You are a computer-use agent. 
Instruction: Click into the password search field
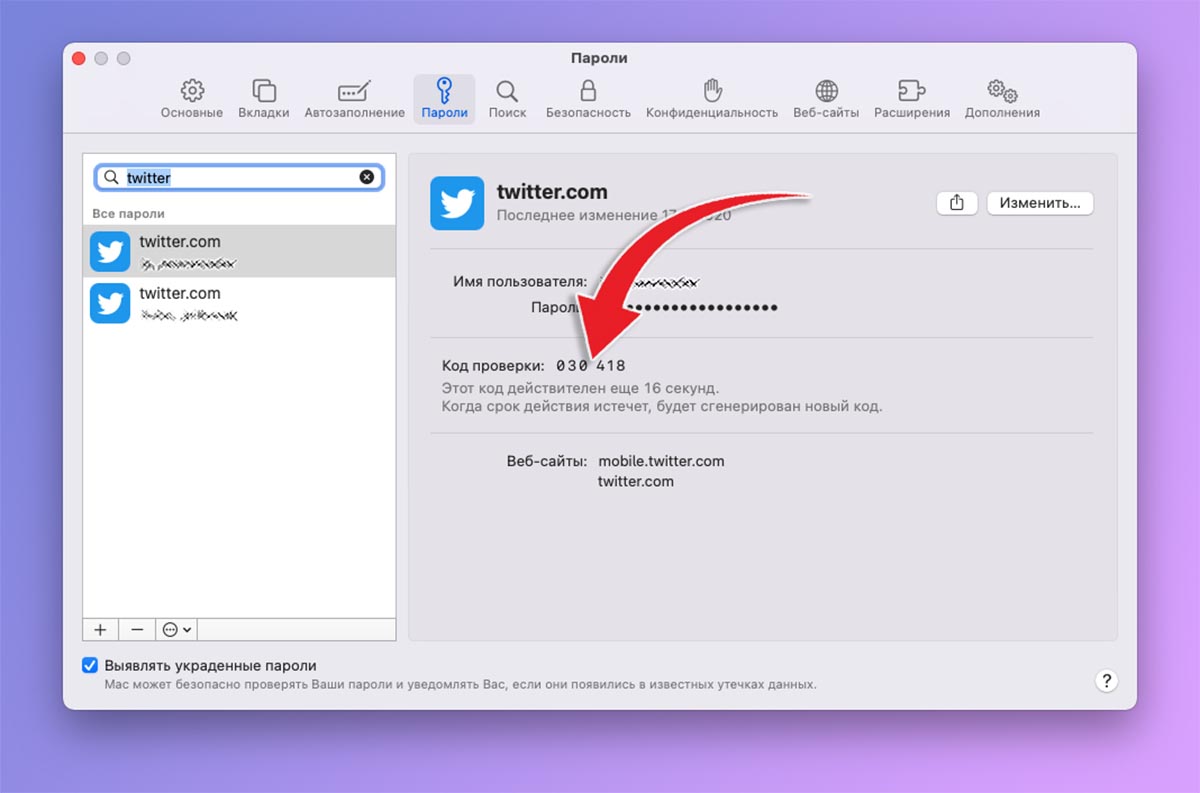click(x=239, y=177)
